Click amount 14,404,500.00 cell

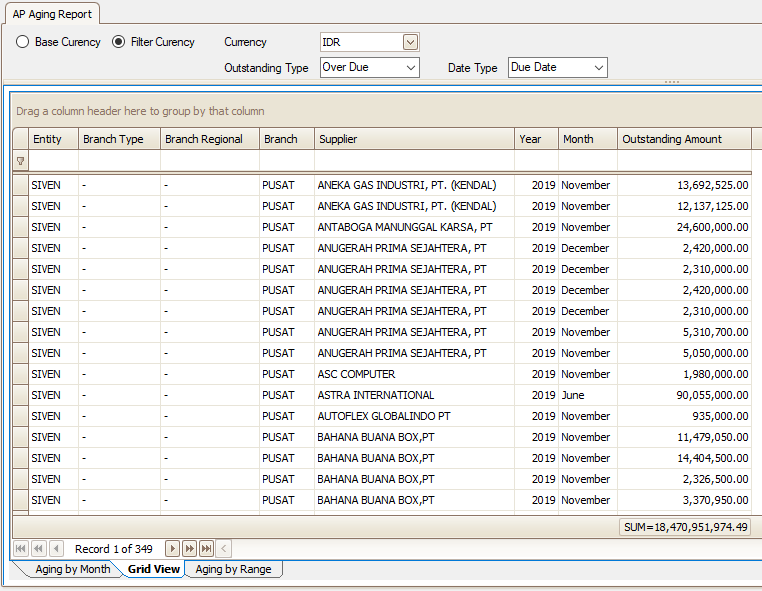point(684,458)
